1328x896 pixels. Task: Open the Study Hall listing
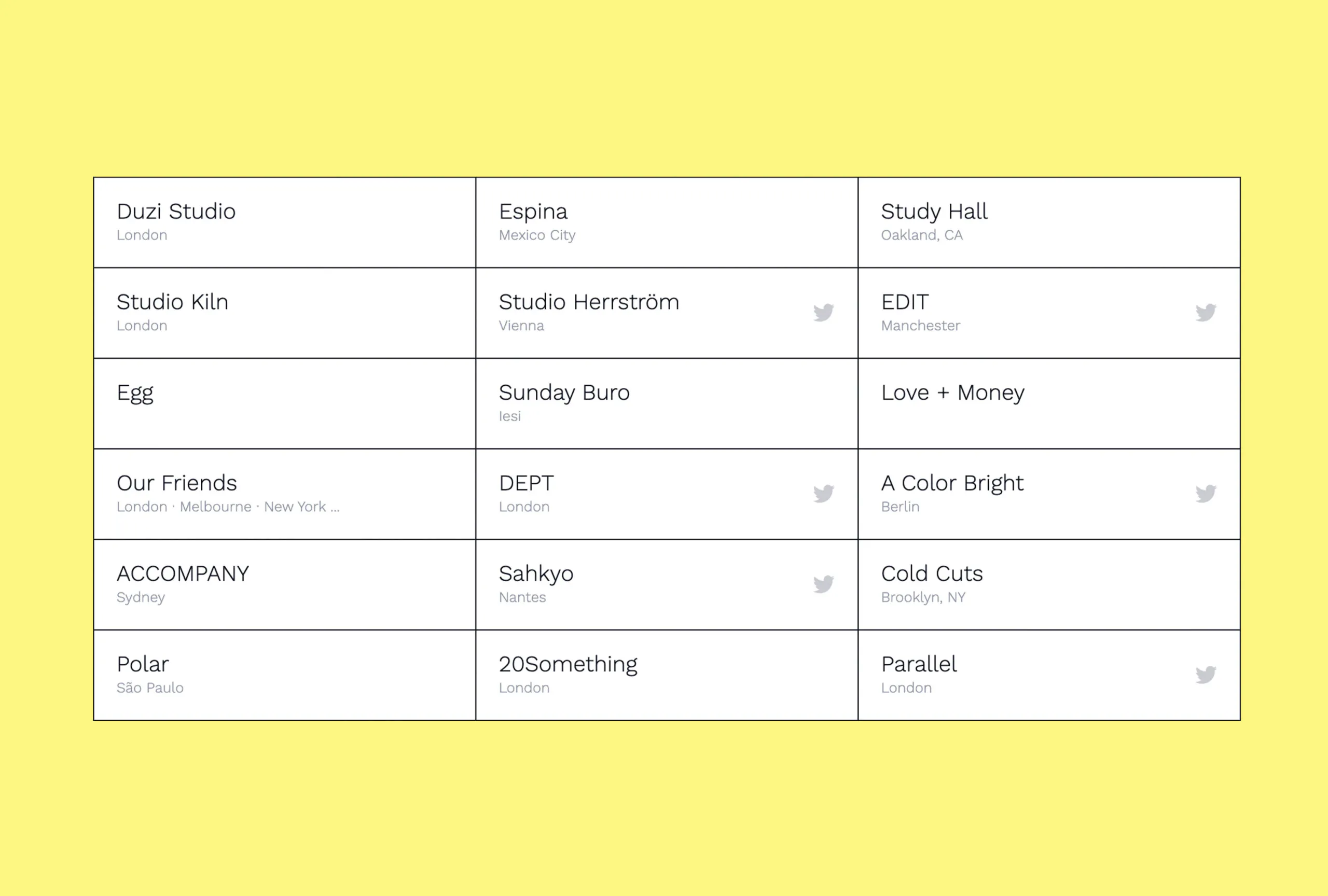(934, 212)
